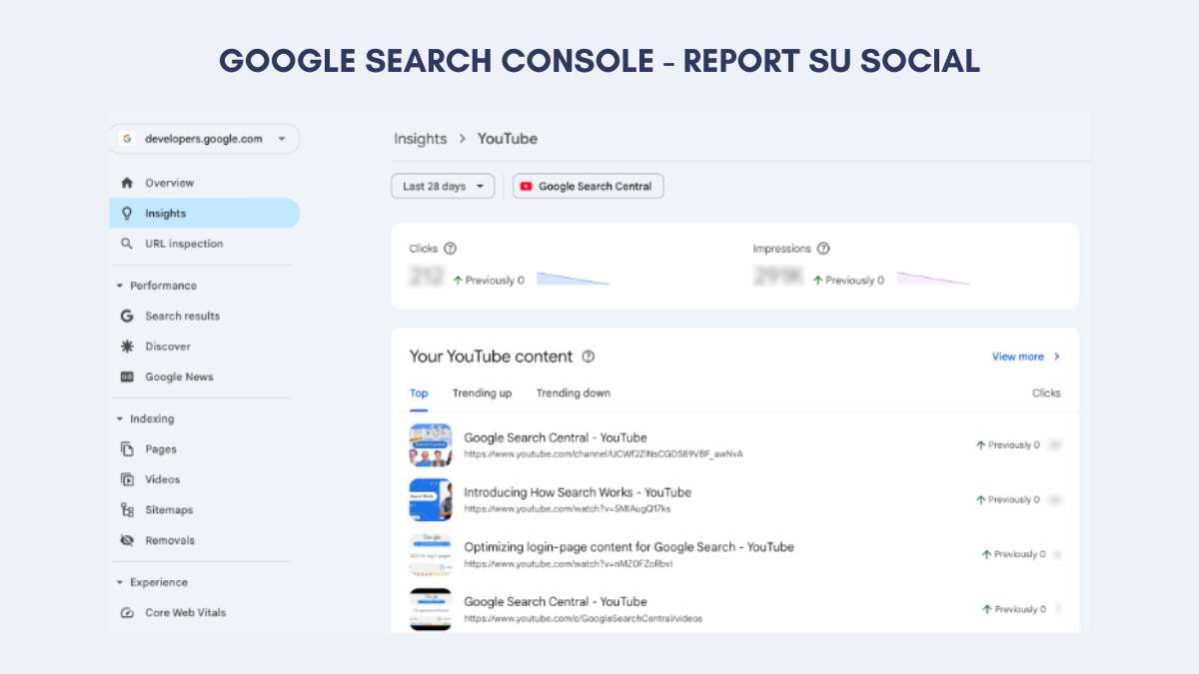Click the Google Search Central filter chip
1199x674 pixels.
tap(588, 186)
